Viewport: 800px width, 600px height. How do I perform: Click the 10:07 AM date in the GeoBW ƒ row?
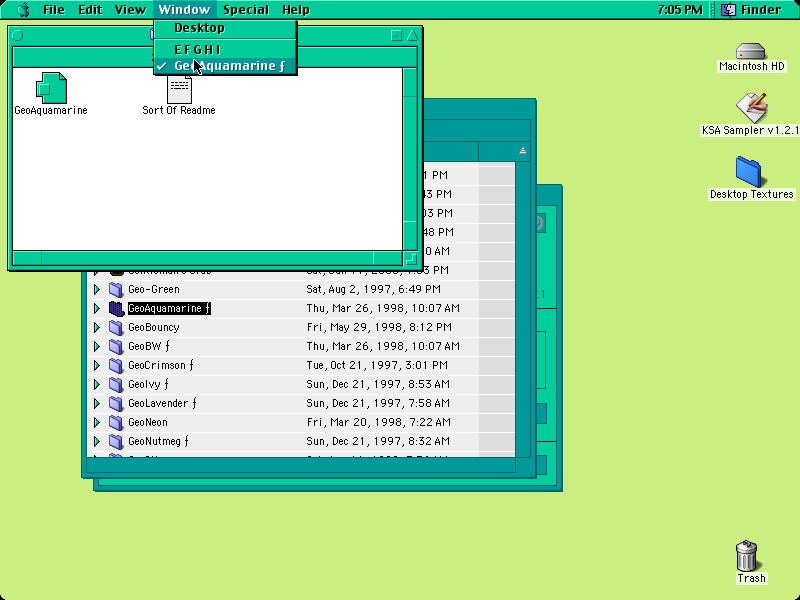click(383, 346)
